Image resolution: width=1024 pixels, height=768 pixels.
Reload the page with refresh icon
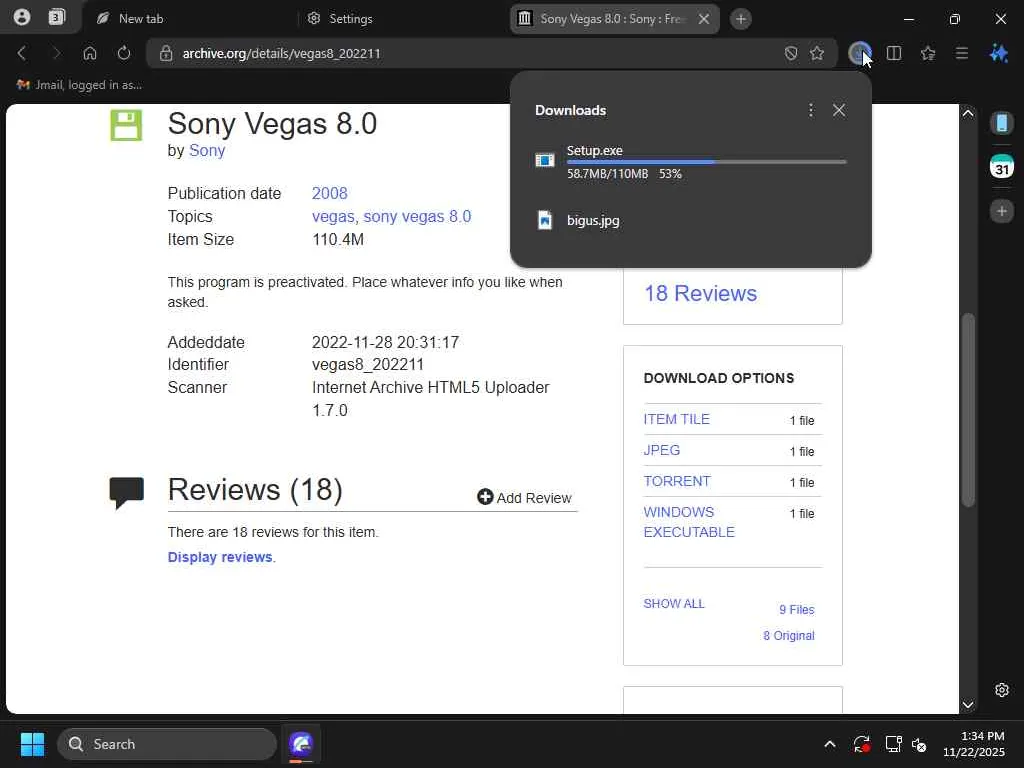[x=124, y=53]
